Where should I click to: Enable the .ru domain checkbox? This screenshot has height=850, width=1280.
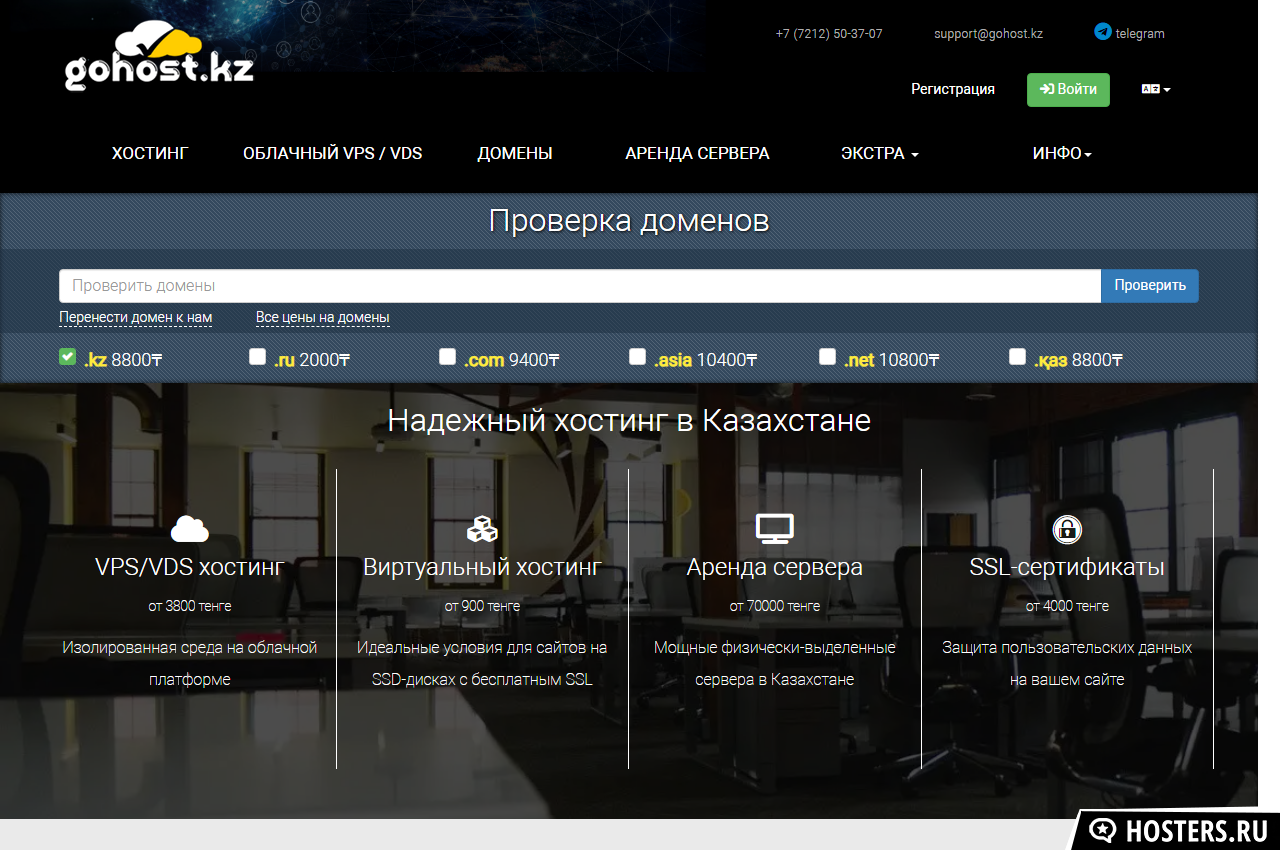tap(257, 357)
